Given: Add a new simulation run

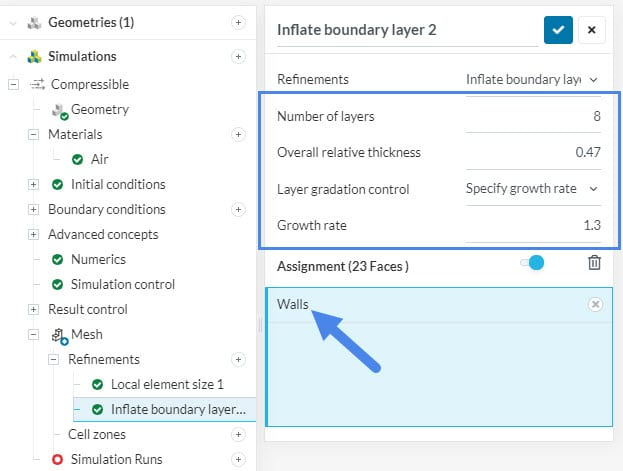Looking at the screenshot, I should coord(238,459).
